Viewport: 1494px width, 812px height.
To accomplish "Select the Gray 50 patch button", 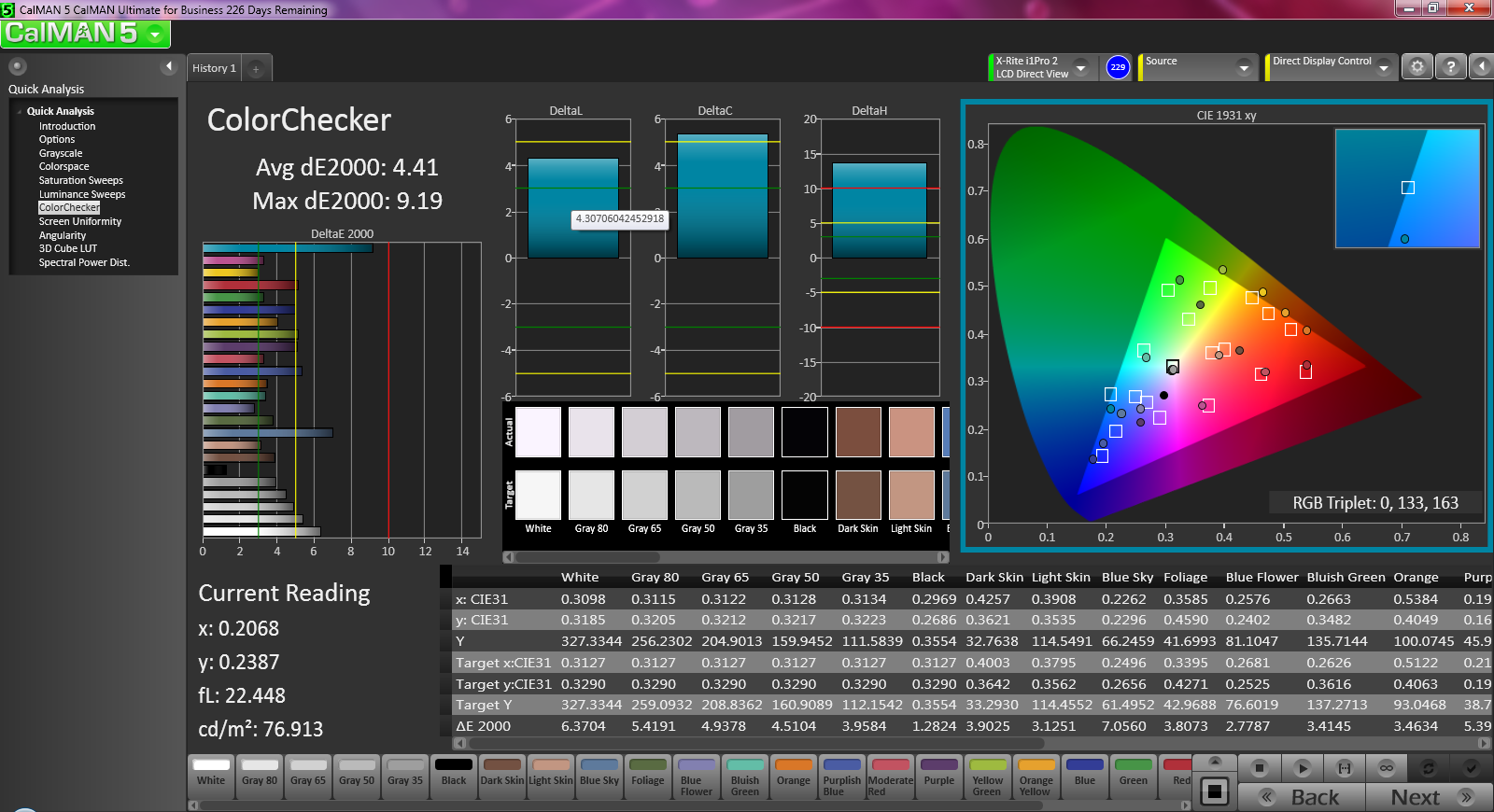I will 357,777.
